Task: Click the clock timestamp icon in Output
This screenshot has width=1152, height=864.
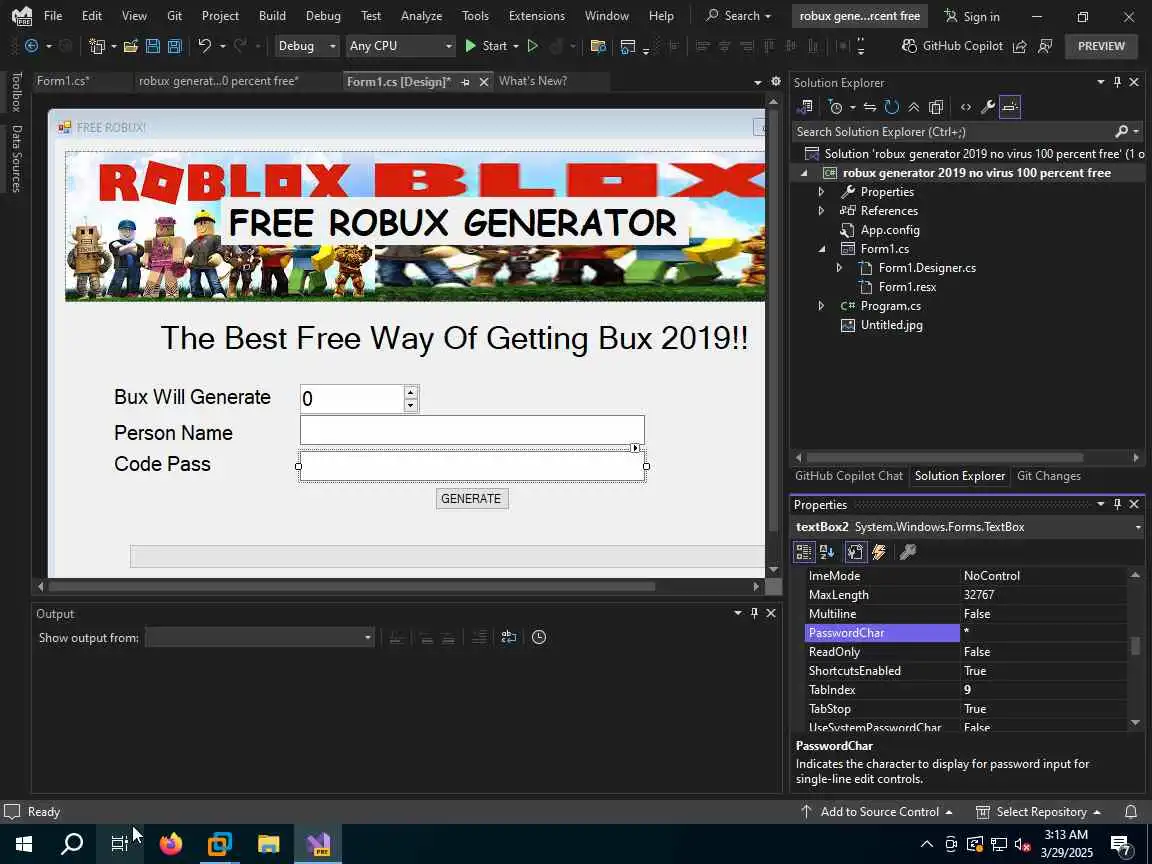Action: [x=539, y=637]
